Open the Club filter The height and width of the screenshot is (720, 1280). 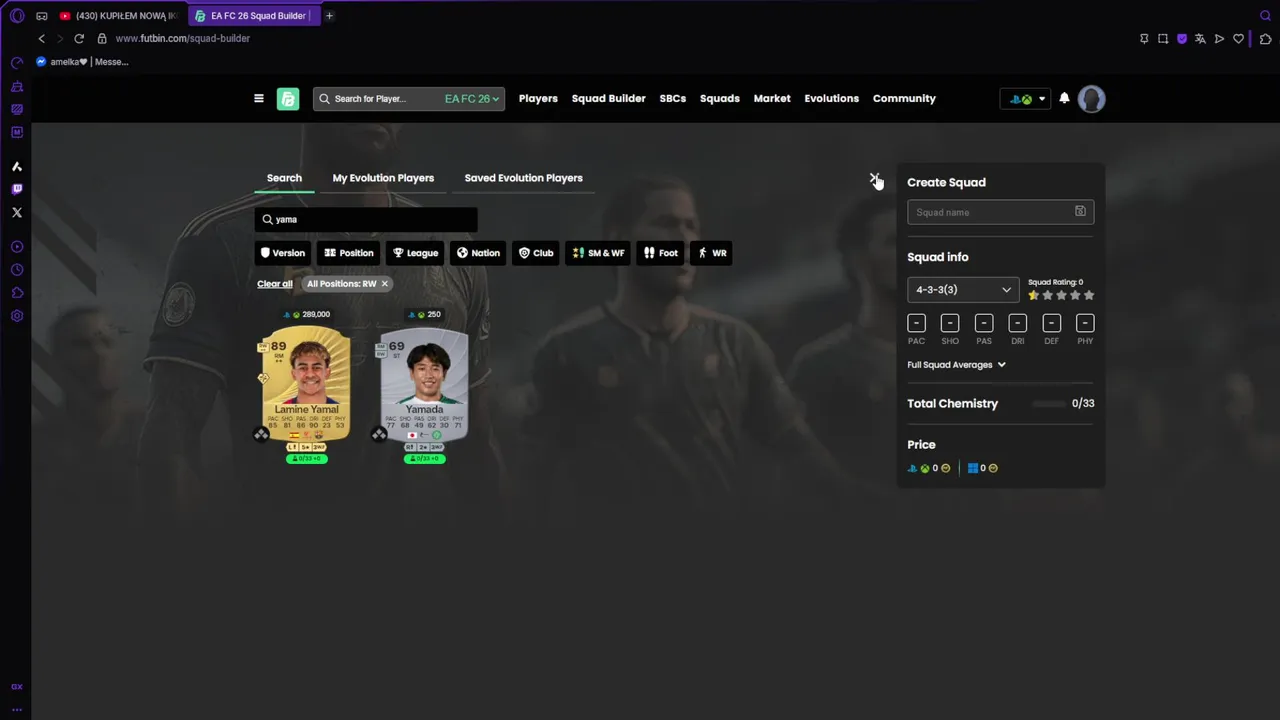[536, 253]
